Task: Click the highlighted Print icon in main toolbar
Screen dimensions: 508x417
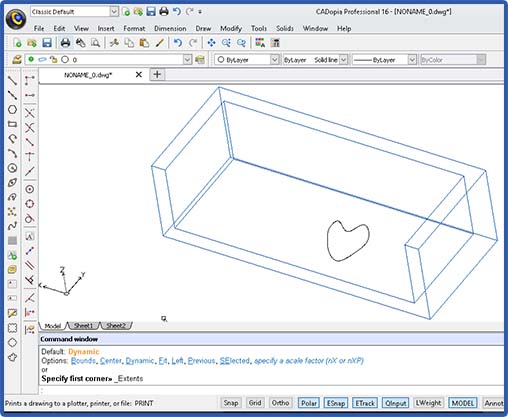Action: (65, 43)
